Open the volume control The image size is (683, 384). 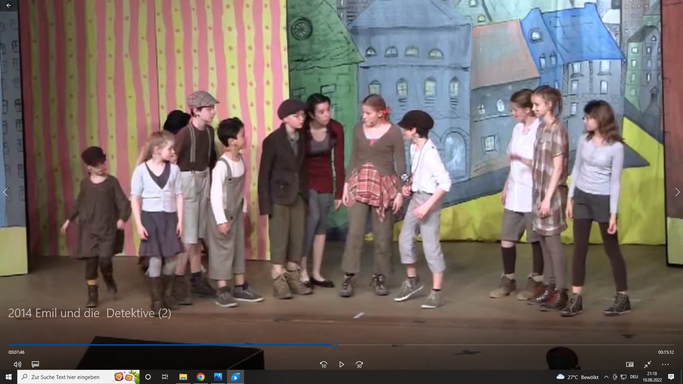(x=17, y=364)
